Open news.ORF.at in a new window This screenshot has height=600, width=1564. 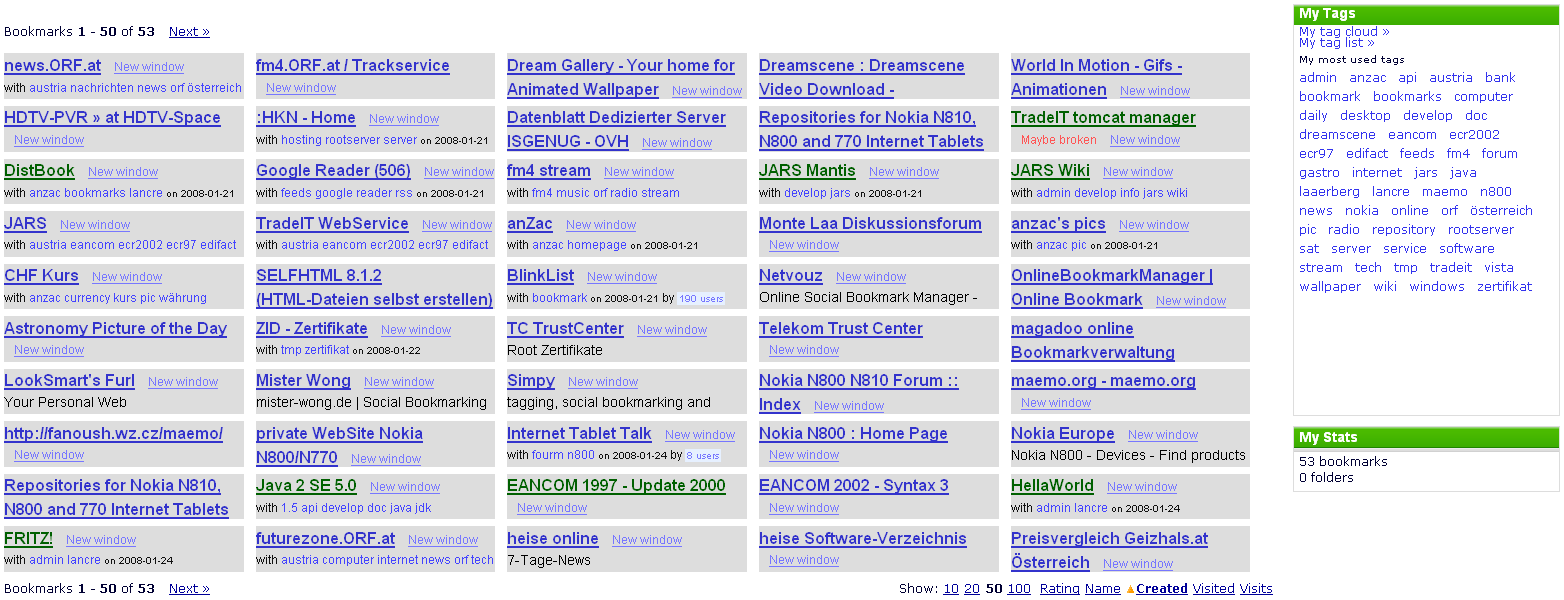tap(149, 67)
